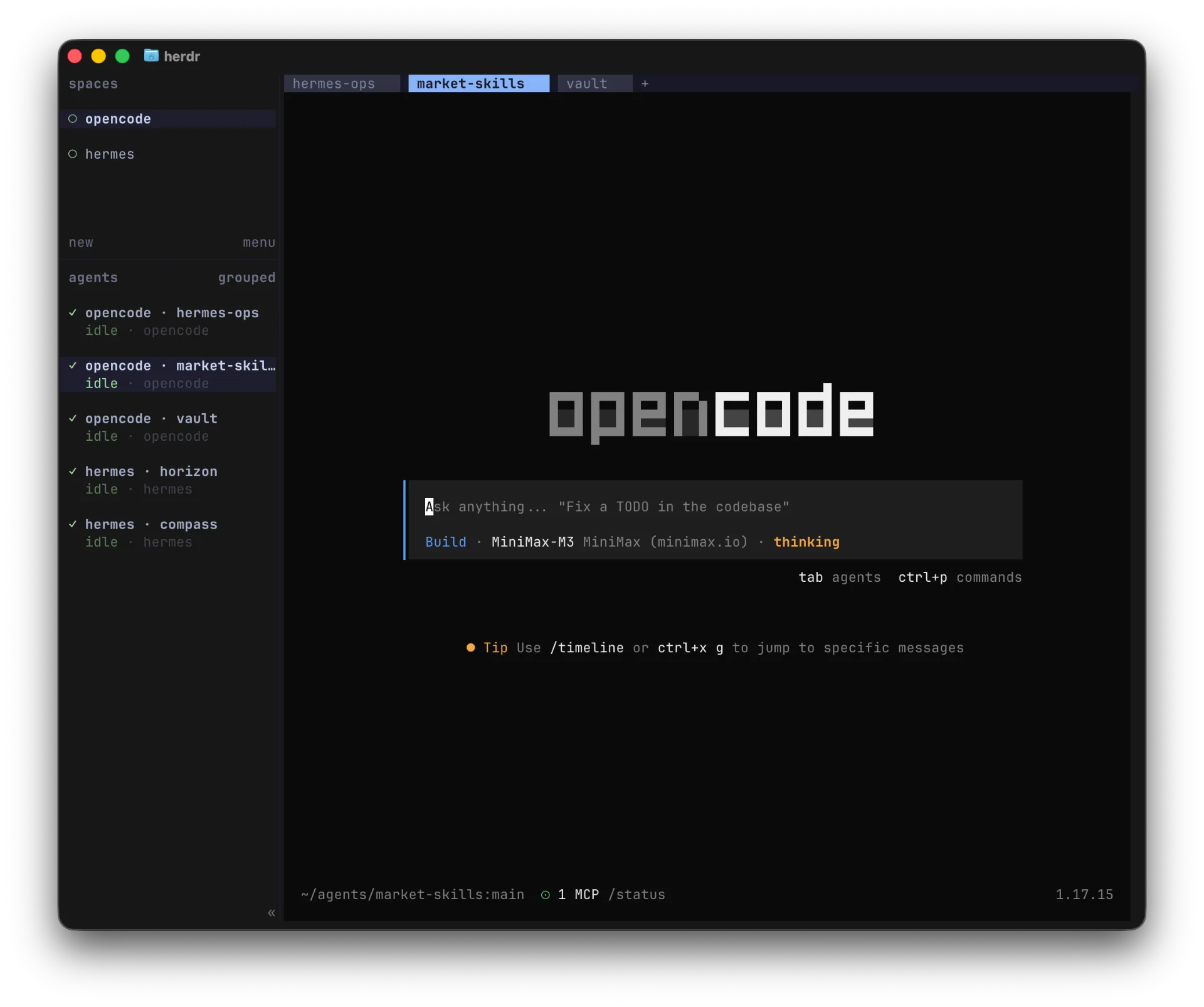Click the tab agents shortcut hint

839,577
